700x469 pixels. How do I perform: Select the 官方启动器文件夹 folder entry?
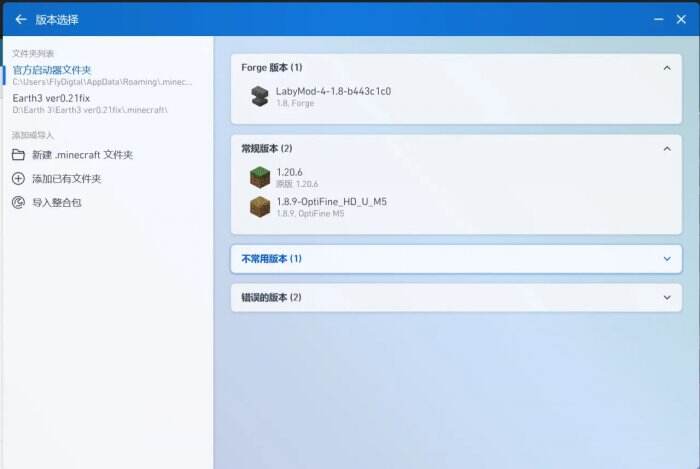107,75
